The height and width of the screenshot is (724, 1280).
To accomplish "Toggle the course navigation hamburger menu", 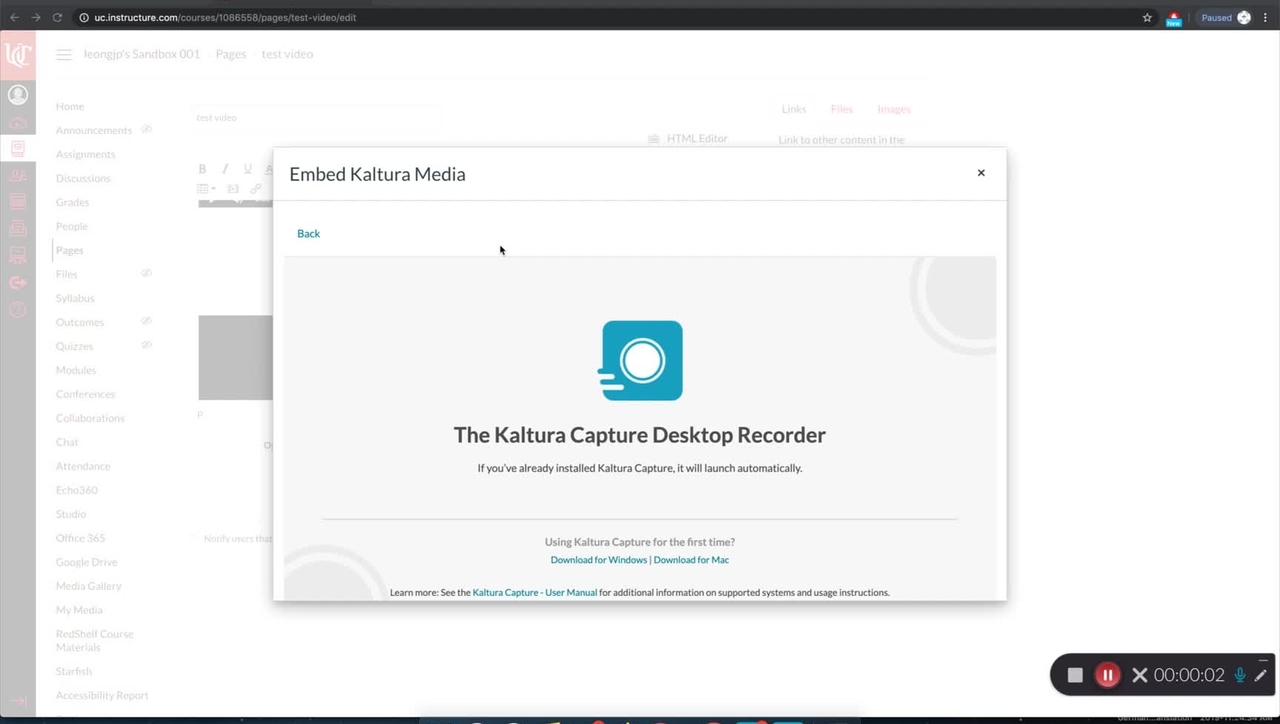I will [64, 54].
